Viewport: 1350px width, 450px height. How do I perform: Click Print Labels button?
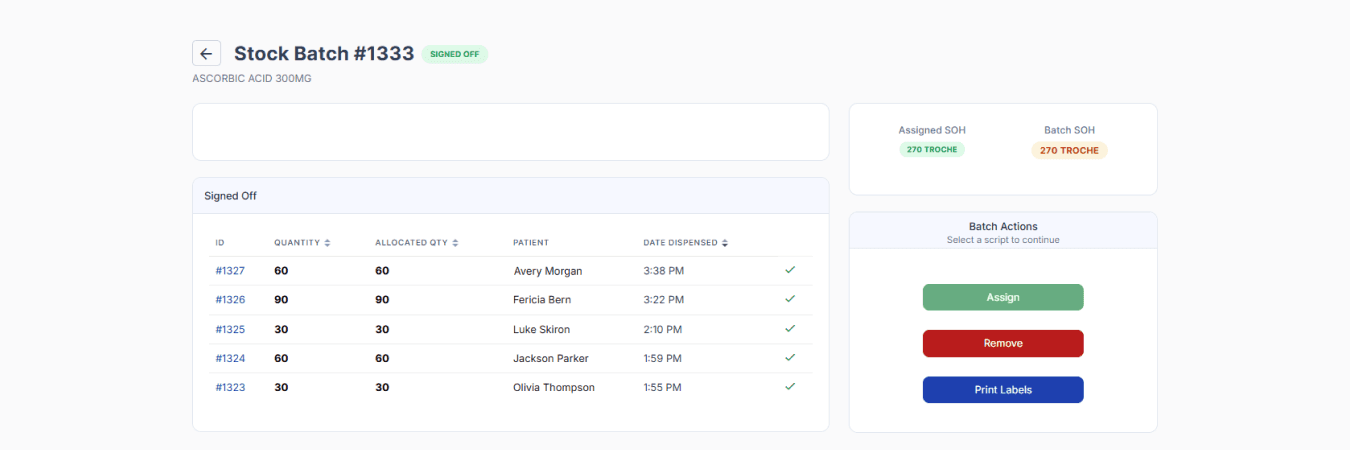click(1003, 390)
